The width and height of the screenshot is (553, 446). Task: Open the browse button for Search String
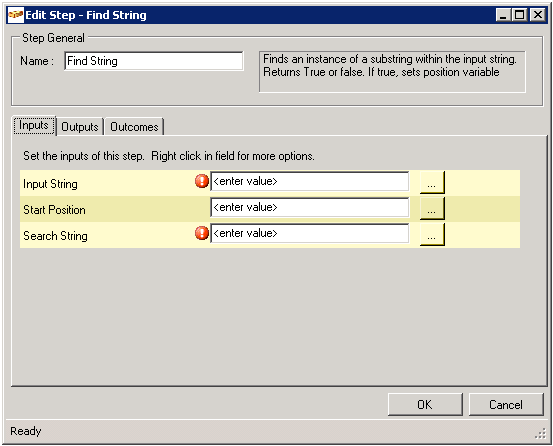[432, 235]
